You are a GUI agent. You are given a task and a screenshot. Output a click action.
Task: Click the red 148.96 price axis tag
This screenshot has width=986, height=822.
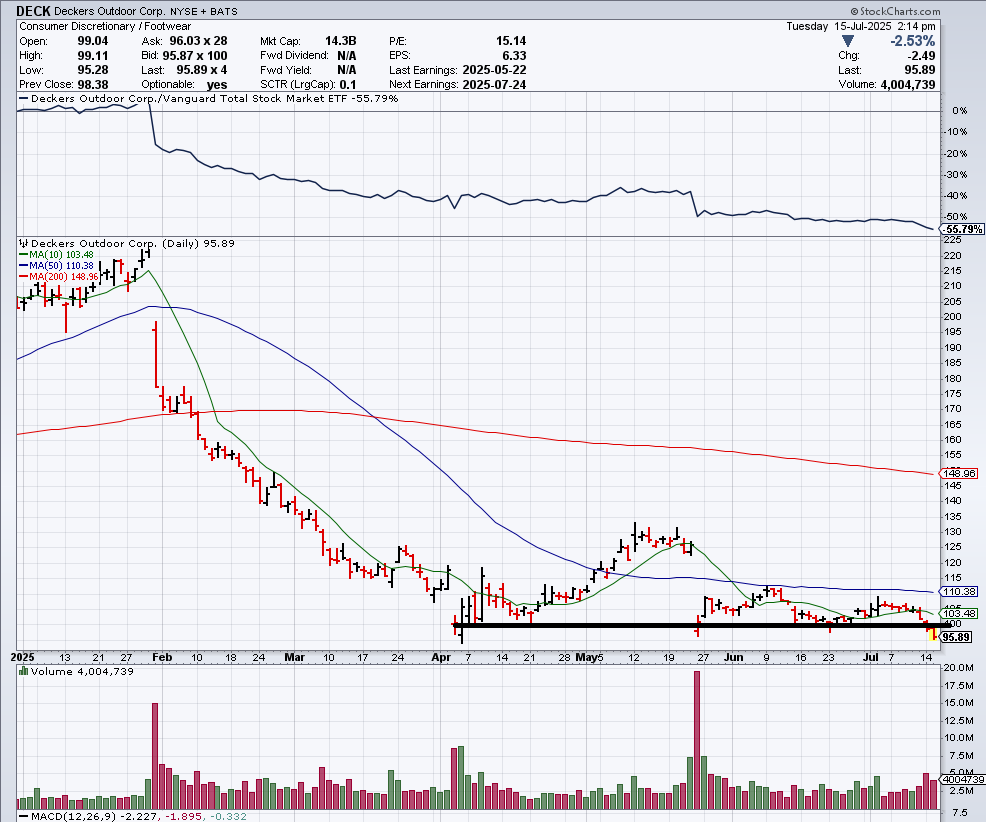pos(959,473)
